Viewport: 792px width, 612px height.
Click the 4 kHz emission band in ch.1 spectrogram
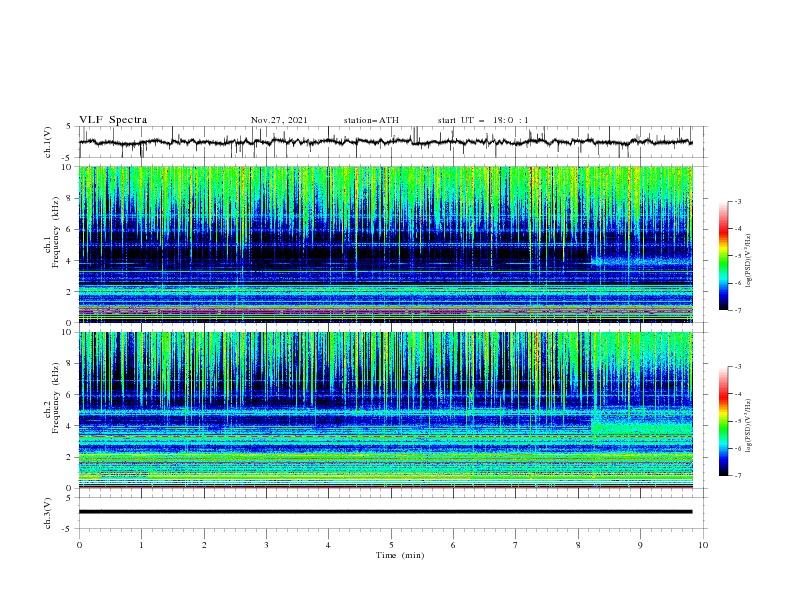[x=642, y=262]
